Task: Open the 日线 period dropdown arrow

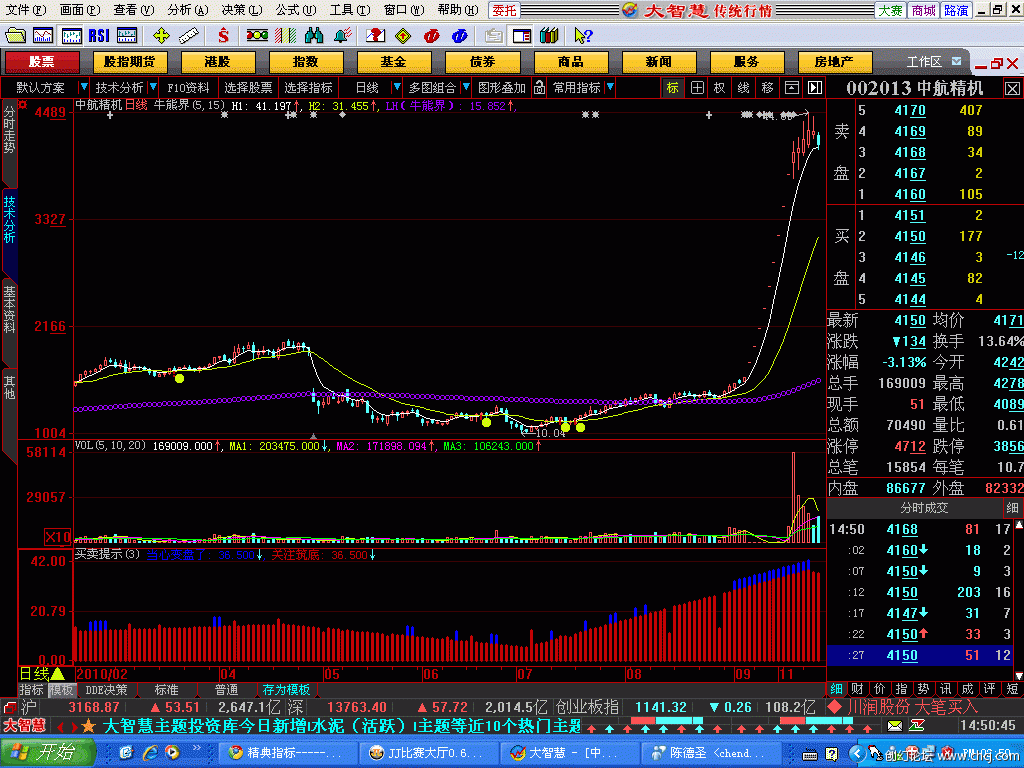Action: pos(396,87)
